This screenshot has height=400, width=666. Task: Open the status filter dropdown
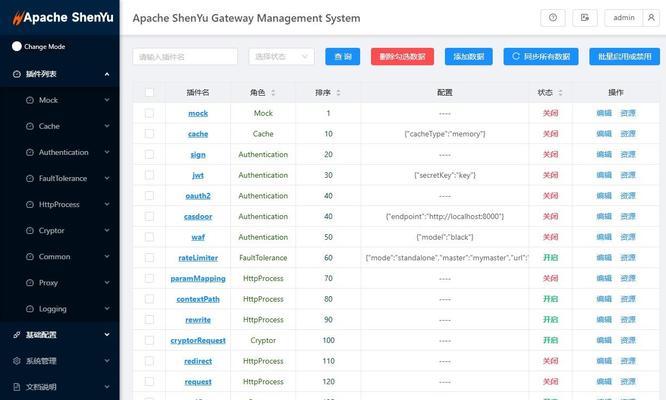281,56
